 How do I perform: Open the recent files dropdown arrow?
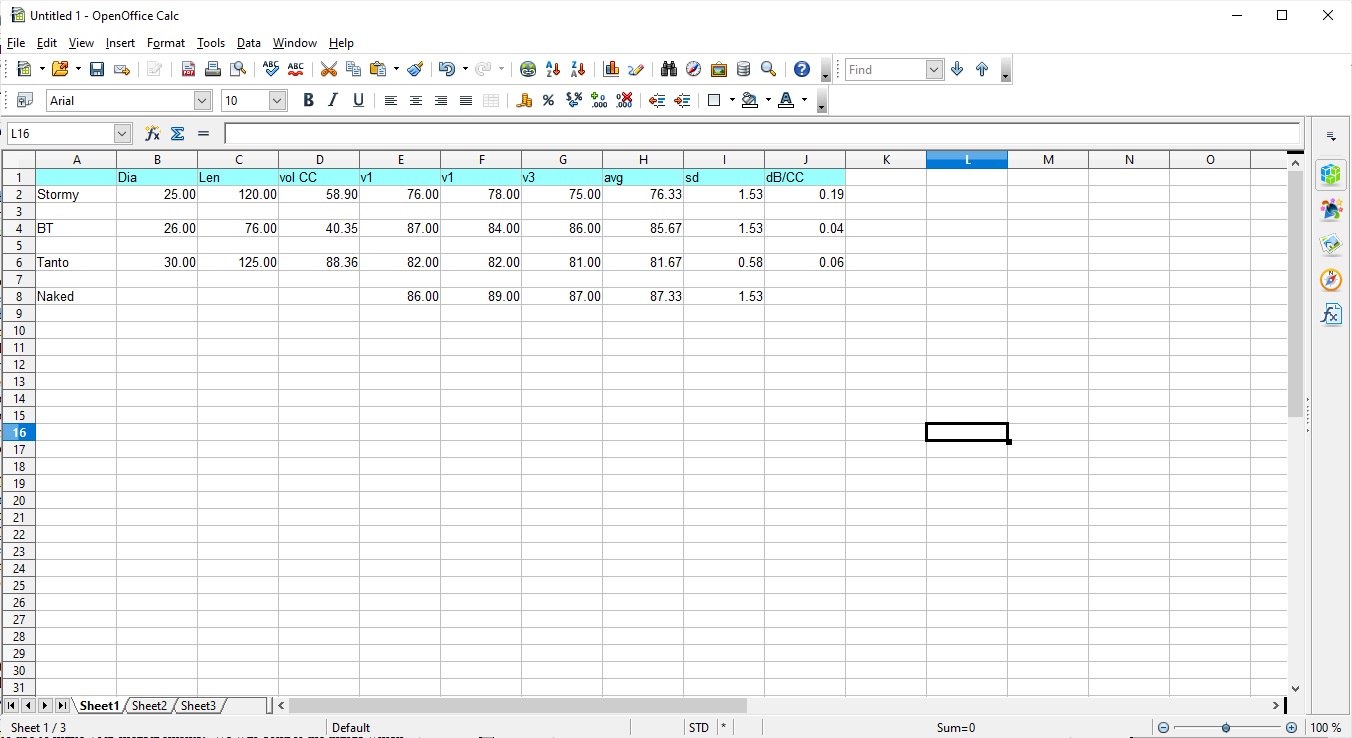coord(77,69)
